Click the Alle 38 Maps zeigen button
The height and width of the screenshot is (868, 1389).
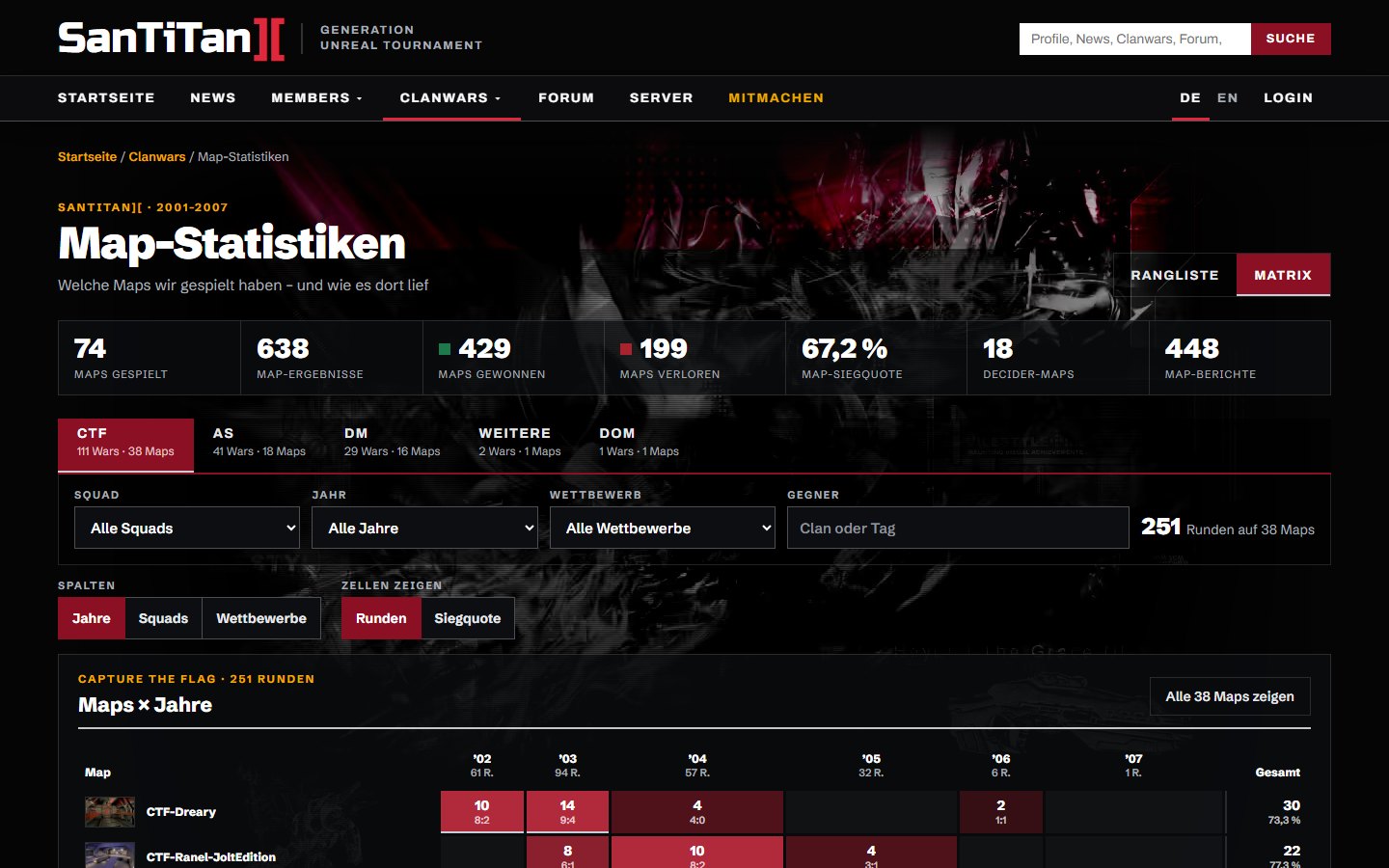1230,696
